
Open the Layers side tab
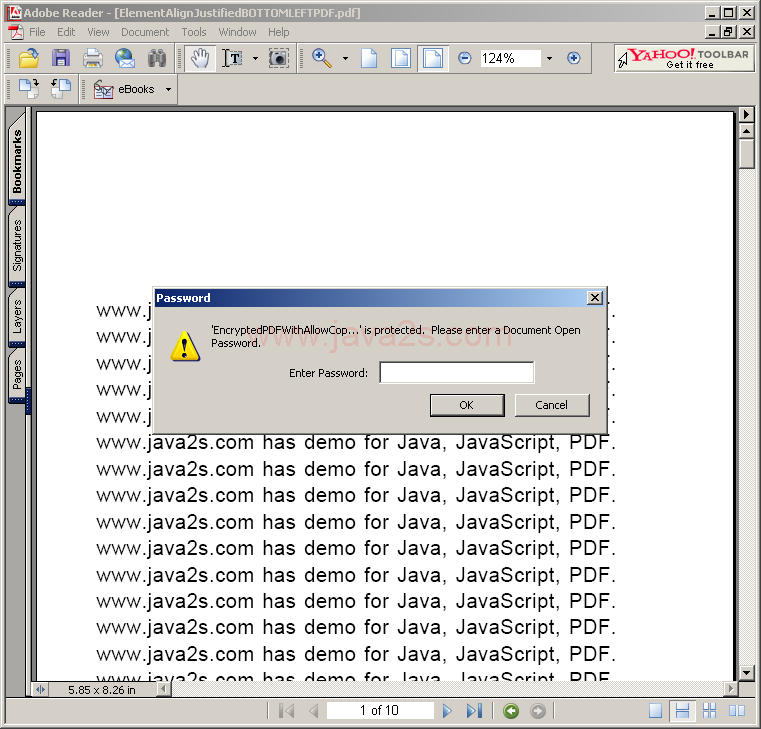point(17,316)
